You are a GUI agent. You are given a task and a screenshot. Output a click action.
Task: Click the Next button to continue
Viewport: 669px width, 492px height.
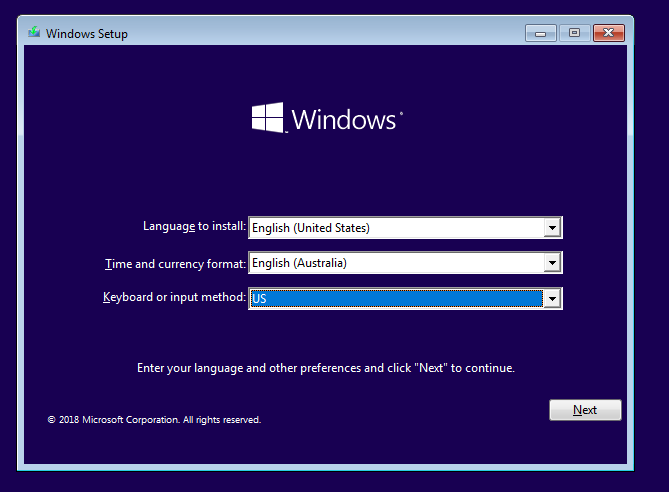pyautogui.click(x=585, y=410)
